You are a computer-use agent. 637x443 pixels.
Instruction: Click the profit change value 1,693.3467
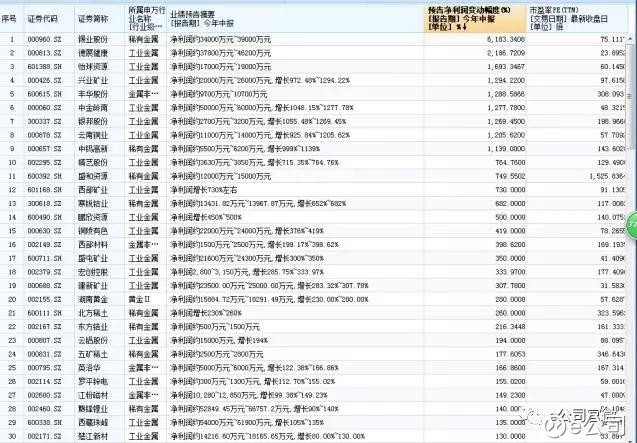click(x=506, y=67)
